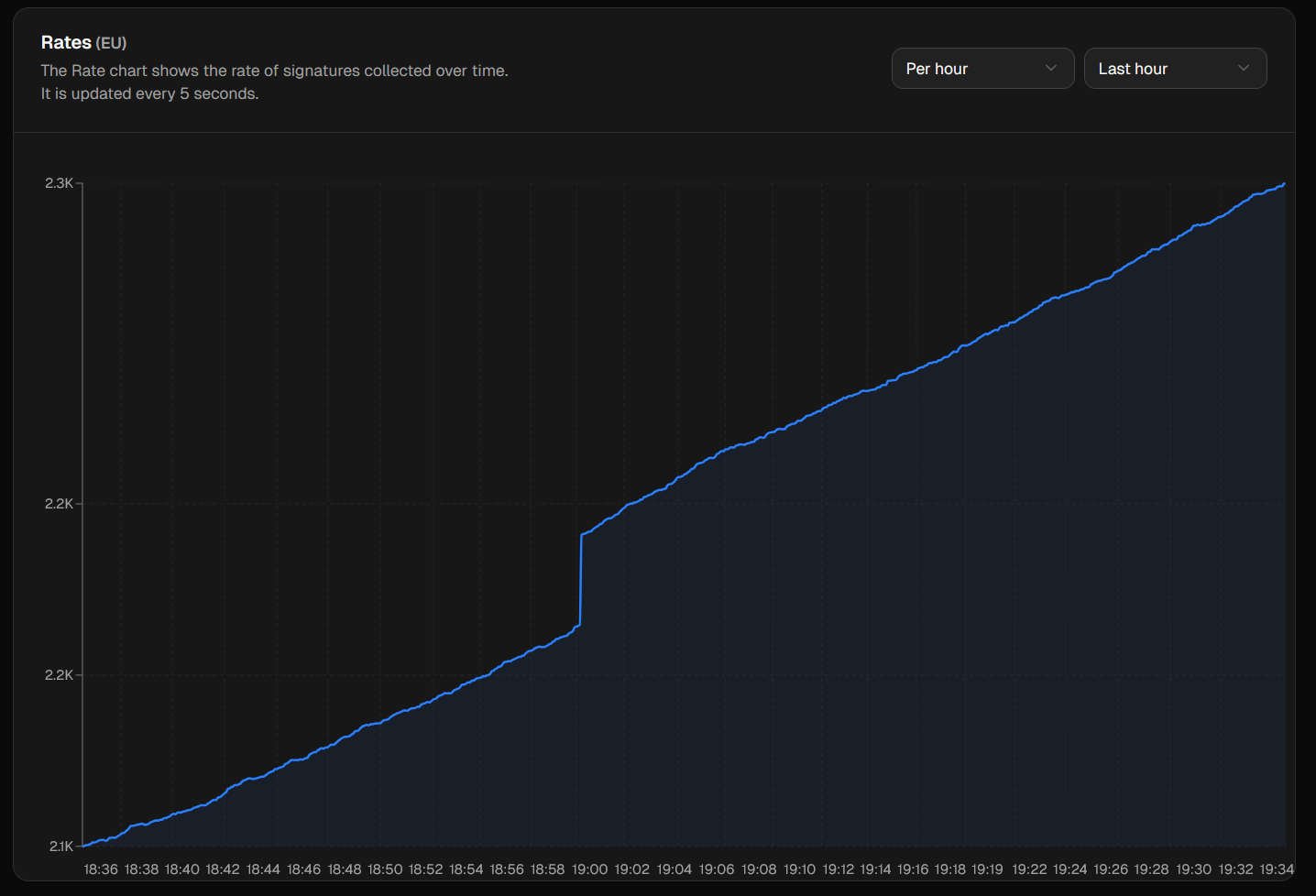Click the 18:40 x-axis time label
The height and width of the screenshot is (896, 1316).
coord(181,869)
